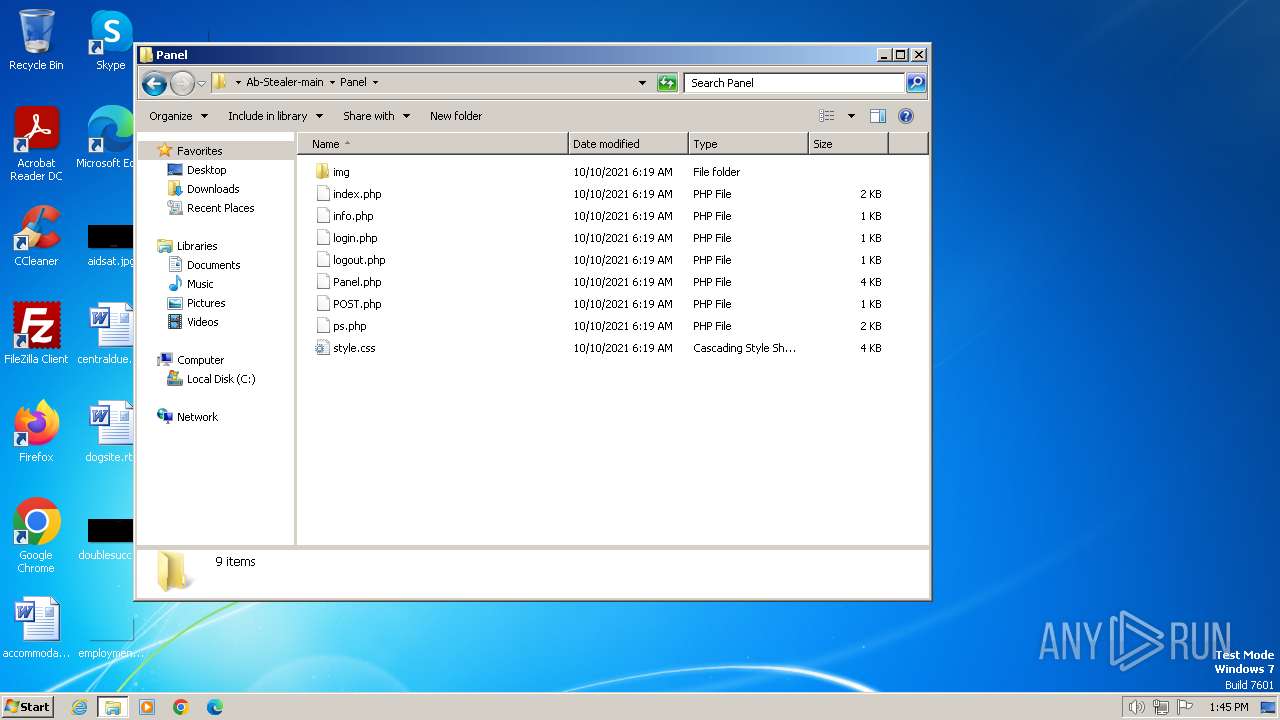Select the login.php file
This screenshot has height=720, width=1280.
[x=354, y=238]
